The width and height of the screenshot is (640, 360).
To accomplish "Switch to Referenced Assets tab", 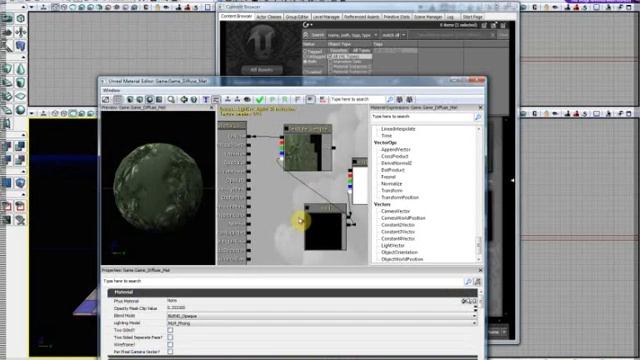I will click(362, 17).
